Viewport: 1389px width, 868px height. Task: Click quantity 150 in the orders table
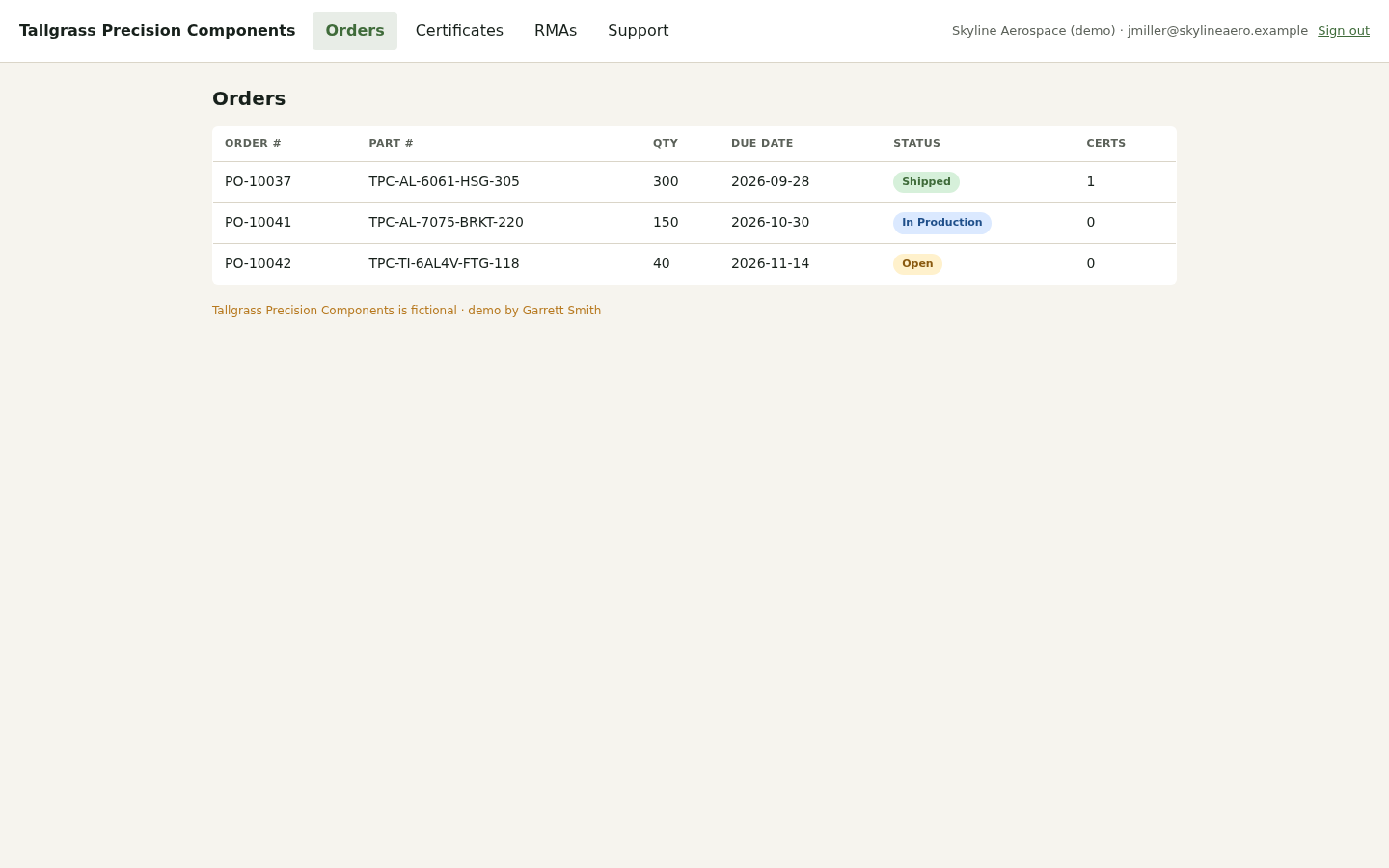coord(666,222)
